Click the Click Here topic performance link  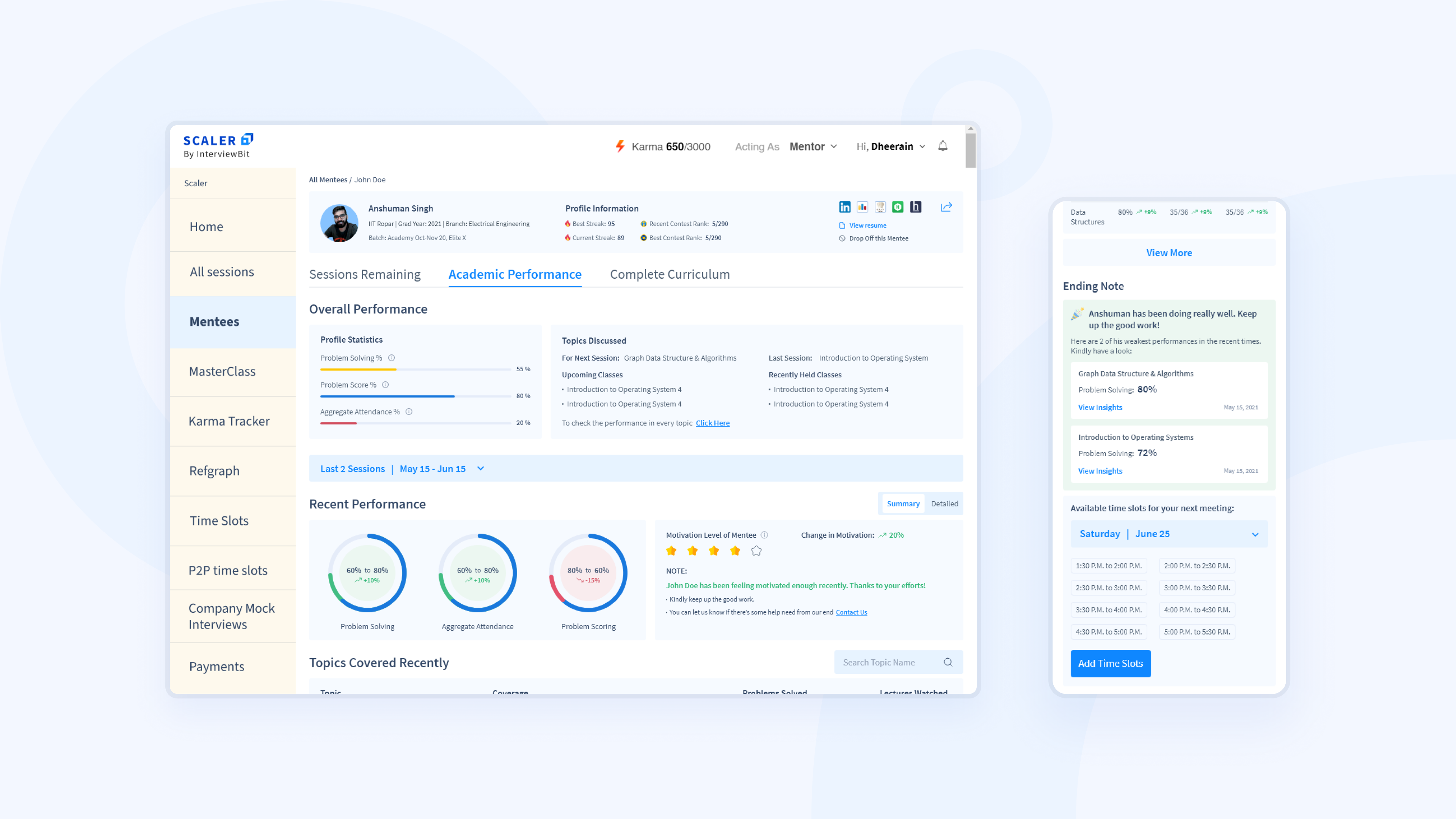point(712,423)
